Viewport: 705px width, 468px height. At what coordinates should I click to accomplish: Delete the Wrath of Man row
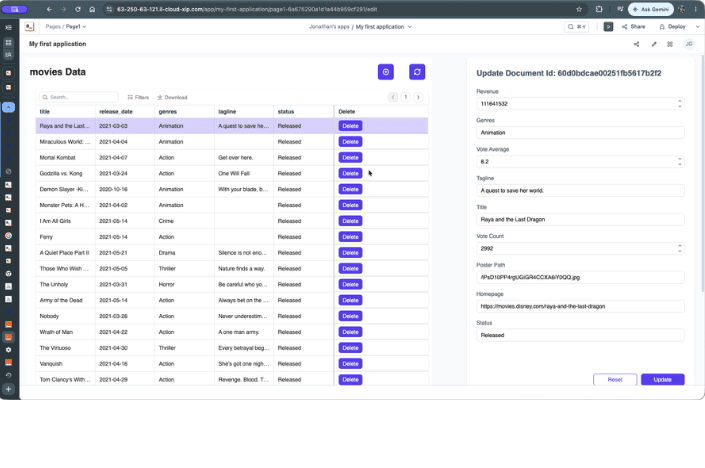pyautogui.click(x=350, y=332)
